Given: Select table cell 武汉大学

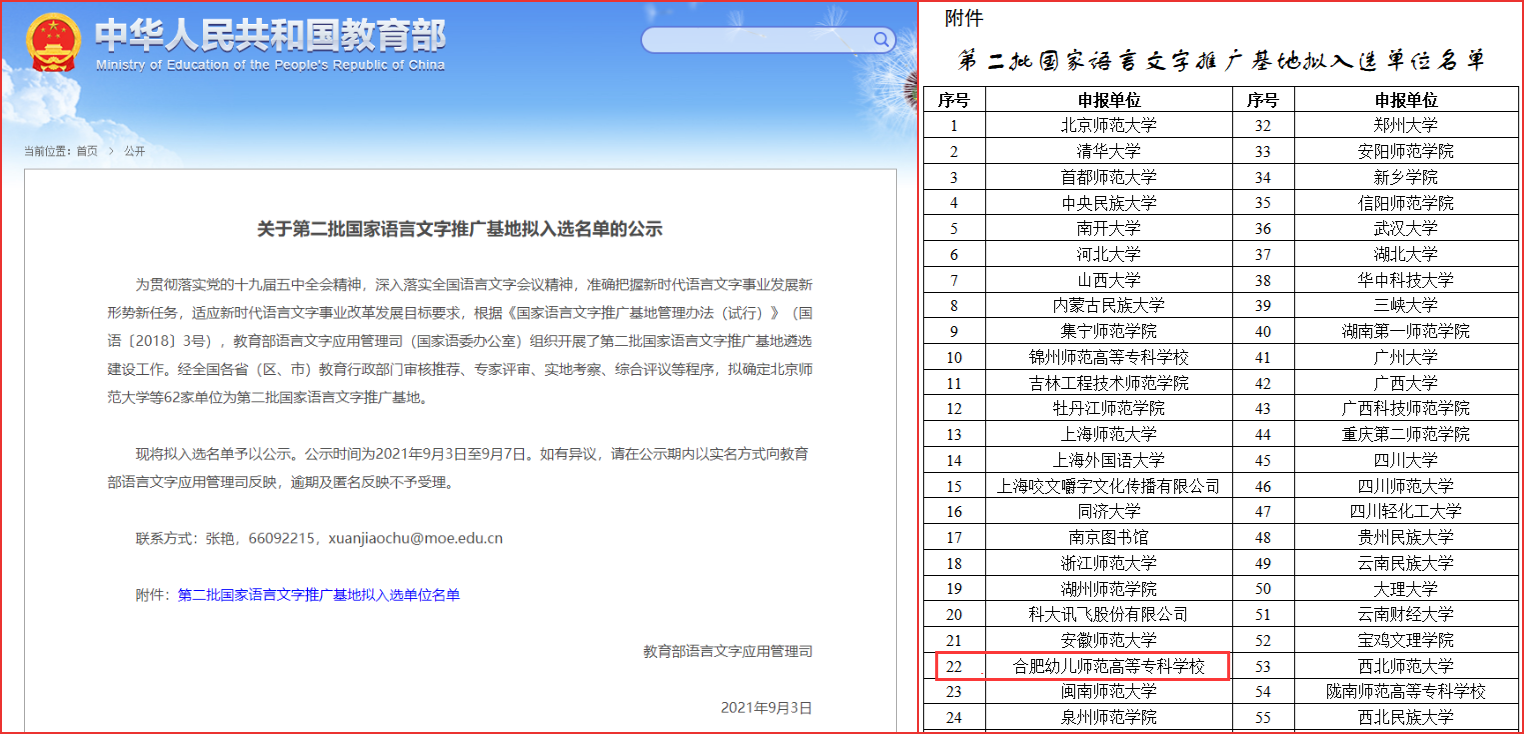Looking at the screenshot, I should 1406,228.
